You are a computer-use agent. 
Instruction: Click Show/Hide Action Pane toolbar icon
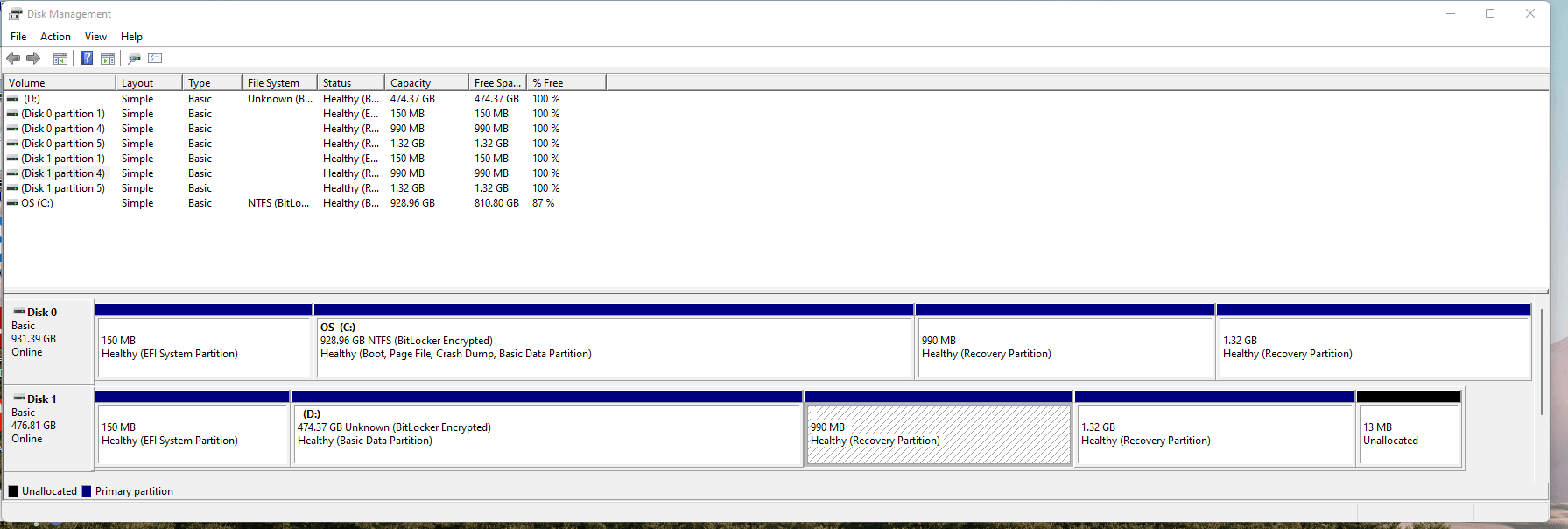point(108,59)
